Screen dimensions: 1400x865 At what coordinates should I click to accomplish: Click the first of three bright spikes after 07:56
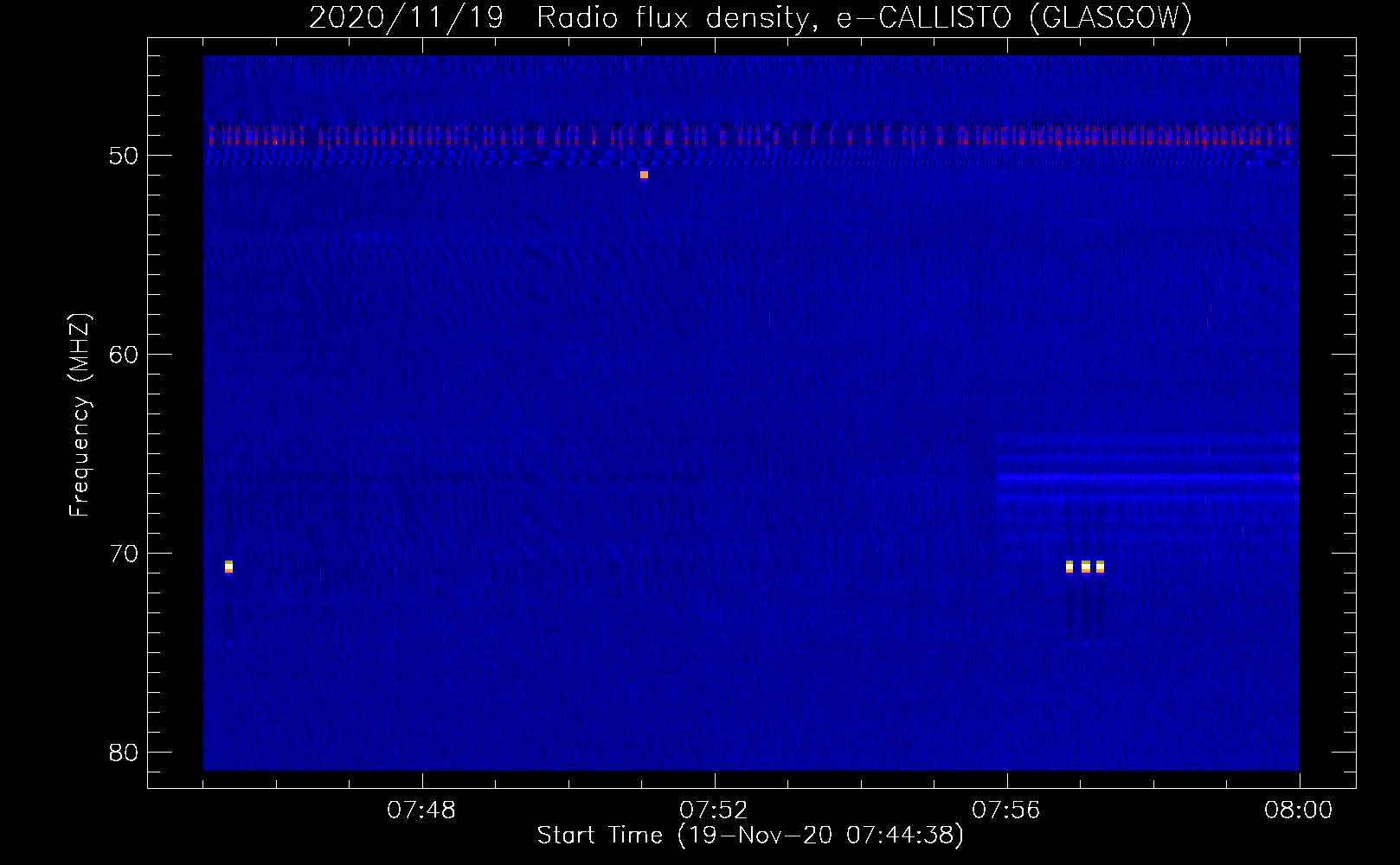[x=1069, y=567]
